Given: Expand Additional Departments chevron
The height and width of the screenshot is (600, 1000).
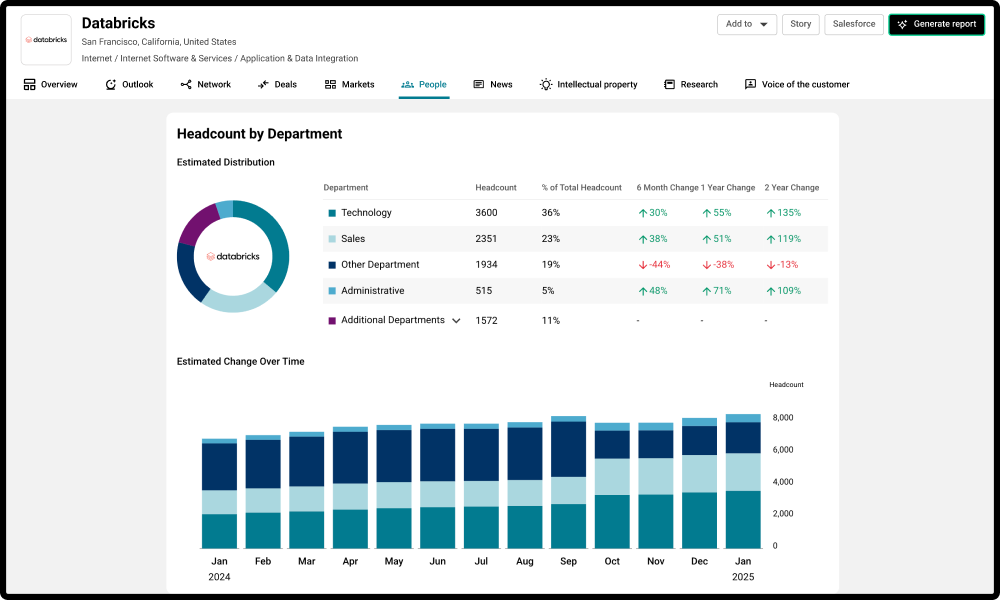Looking at the screenshot, I should coord(456,321).
